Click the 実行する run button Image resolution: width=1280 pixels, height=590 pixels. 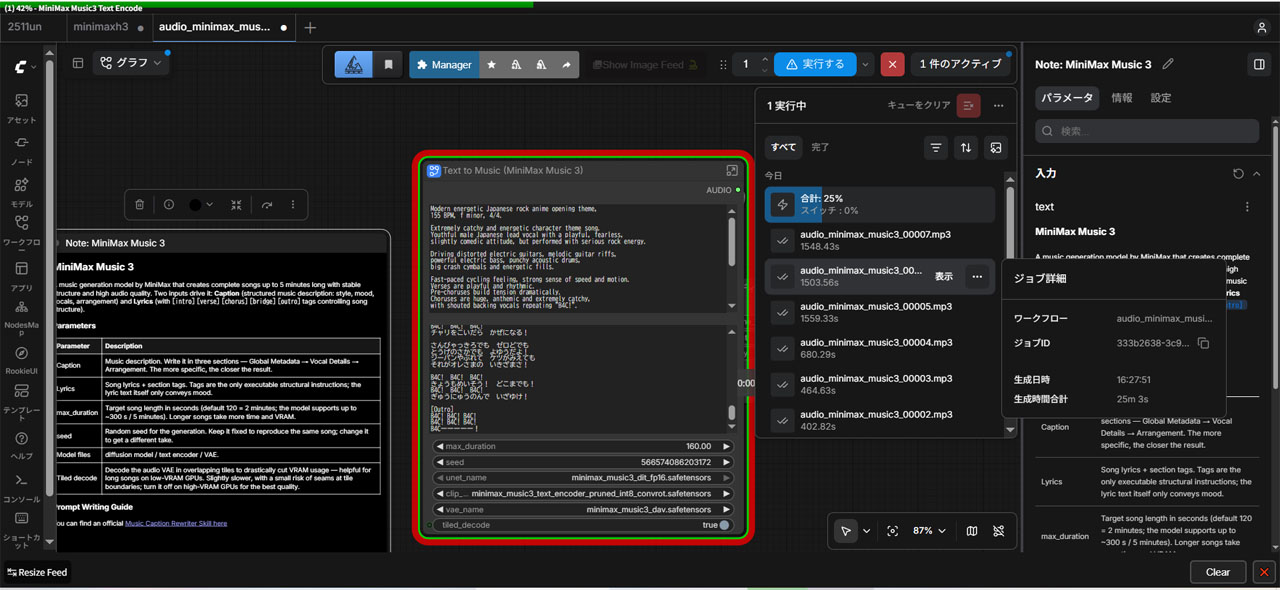(815, 65)
